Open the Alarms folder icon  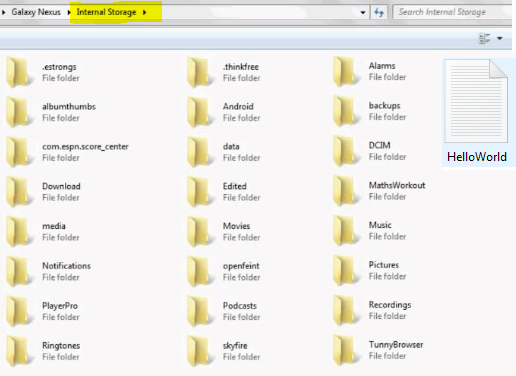347,71
